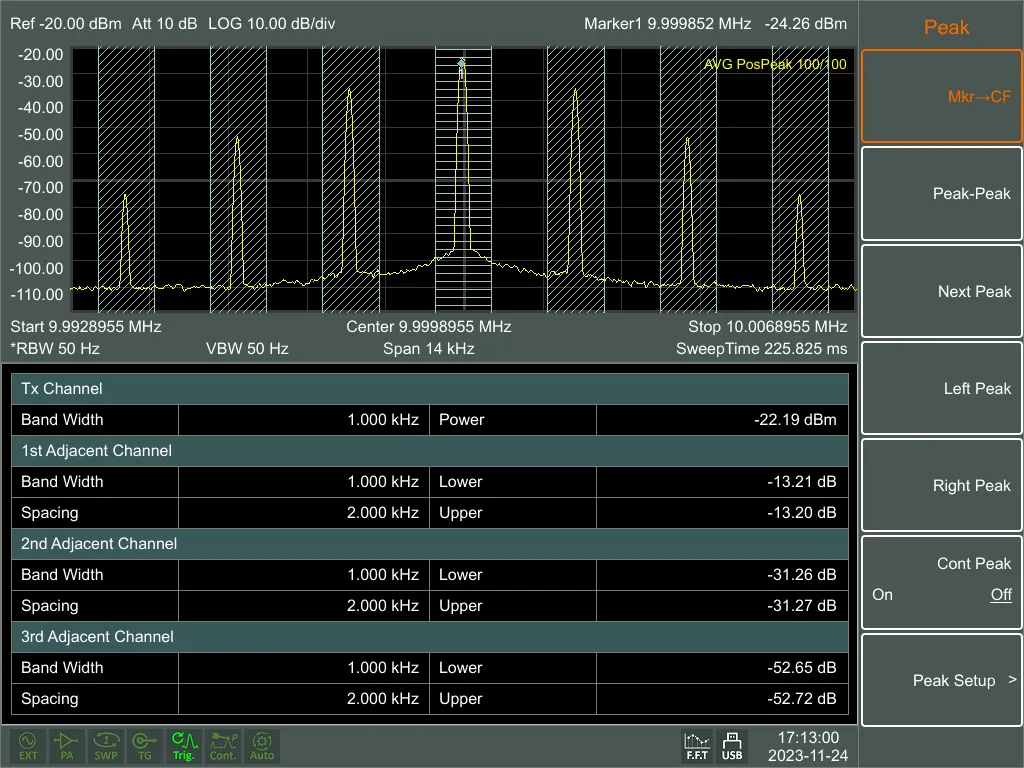
Task: Turn Cont Peak On
Action: point(882,594)
